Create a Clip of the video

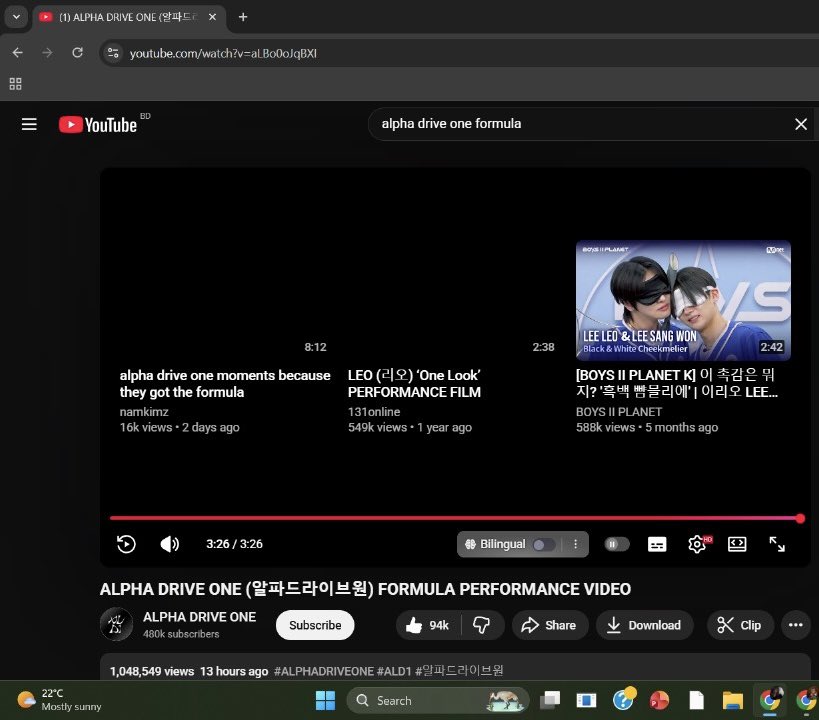point(740,625)
